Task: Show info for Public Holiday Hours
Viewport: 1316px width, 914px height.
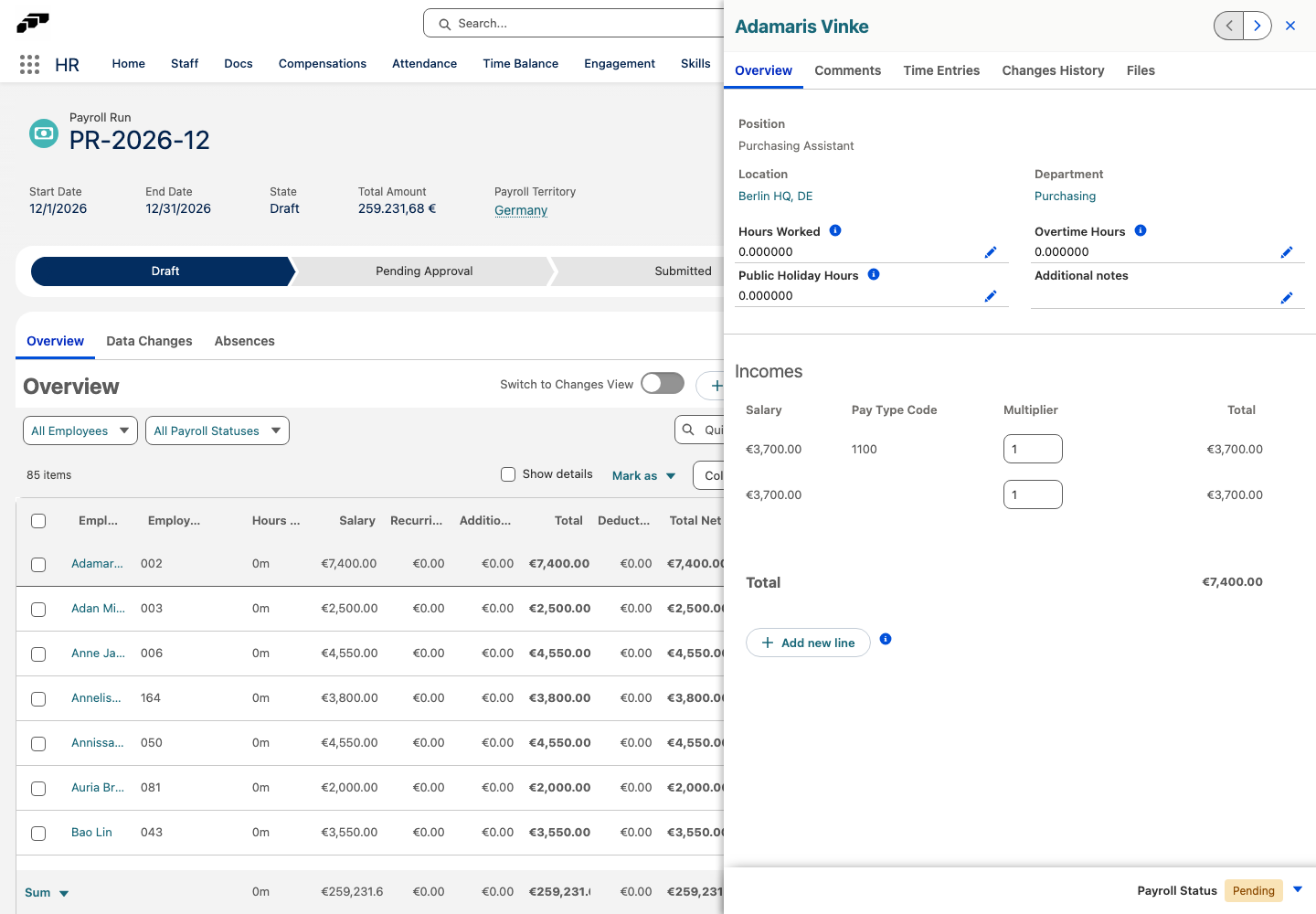Action: coord(874,274)
